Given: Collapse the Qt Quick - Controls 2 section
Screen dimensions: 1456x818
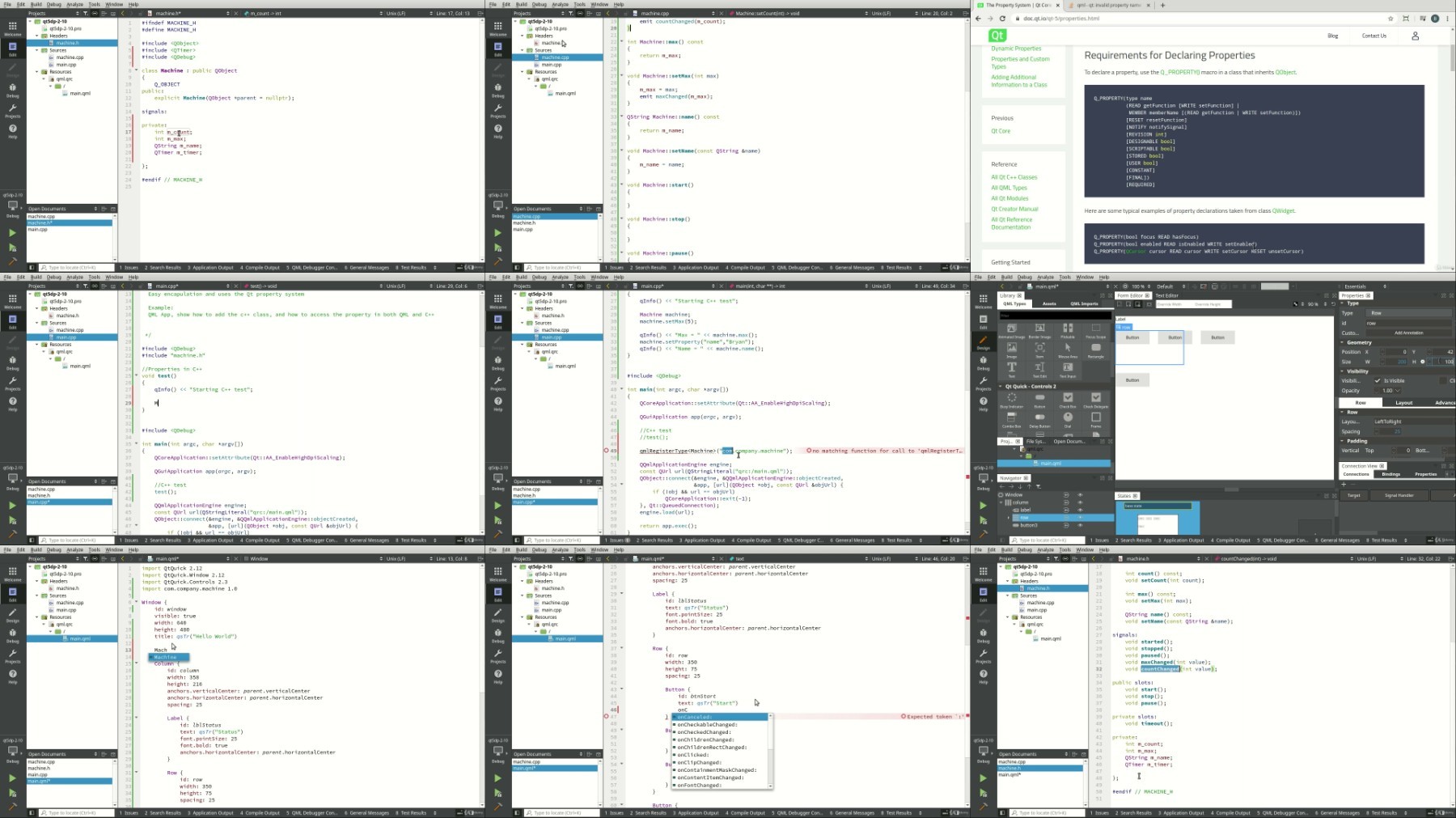Looking at the screenshot, I should coord(1001,387).
